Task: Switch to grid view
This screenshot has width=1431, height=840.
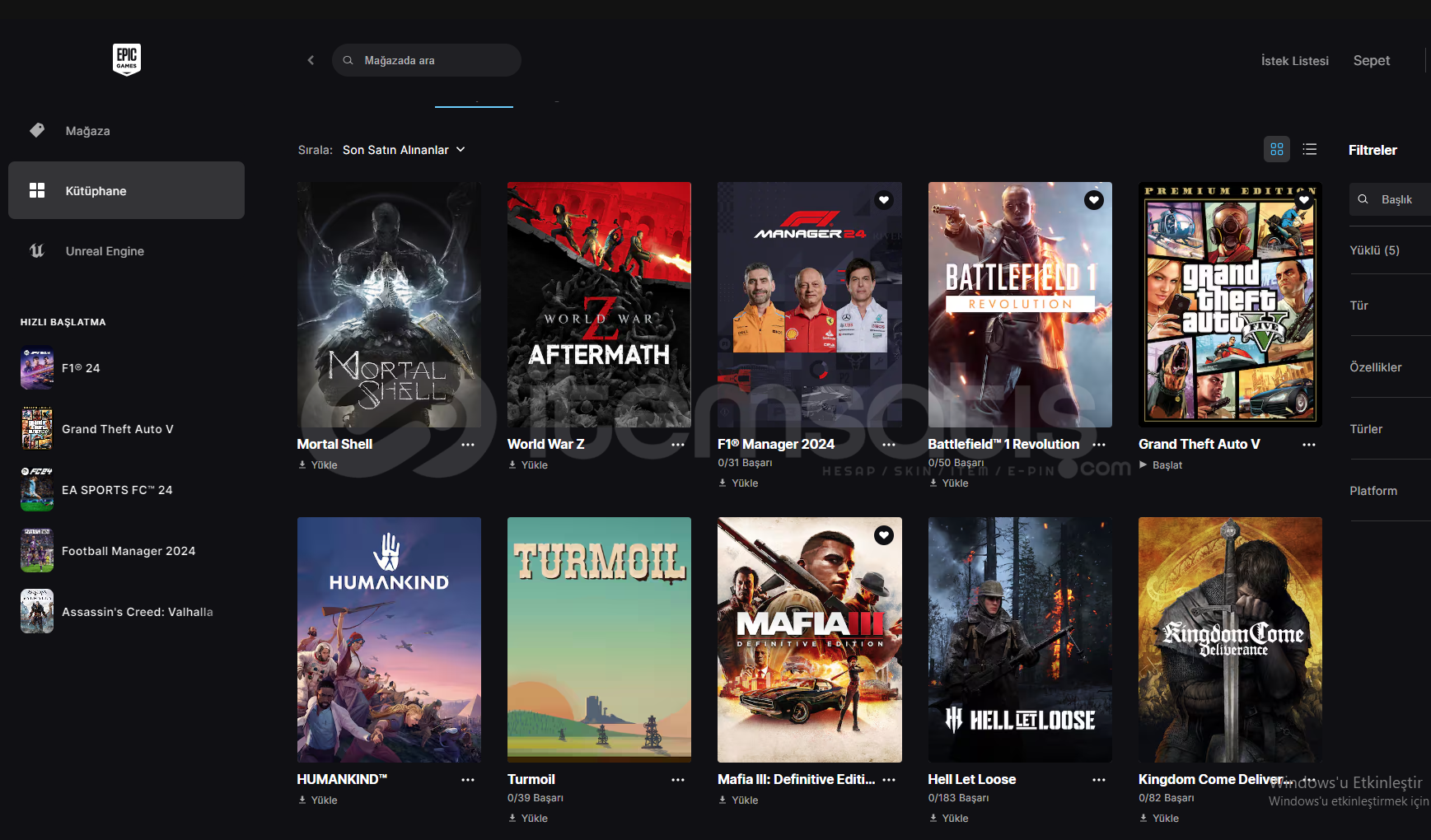Action: (x=1277, y=149)
